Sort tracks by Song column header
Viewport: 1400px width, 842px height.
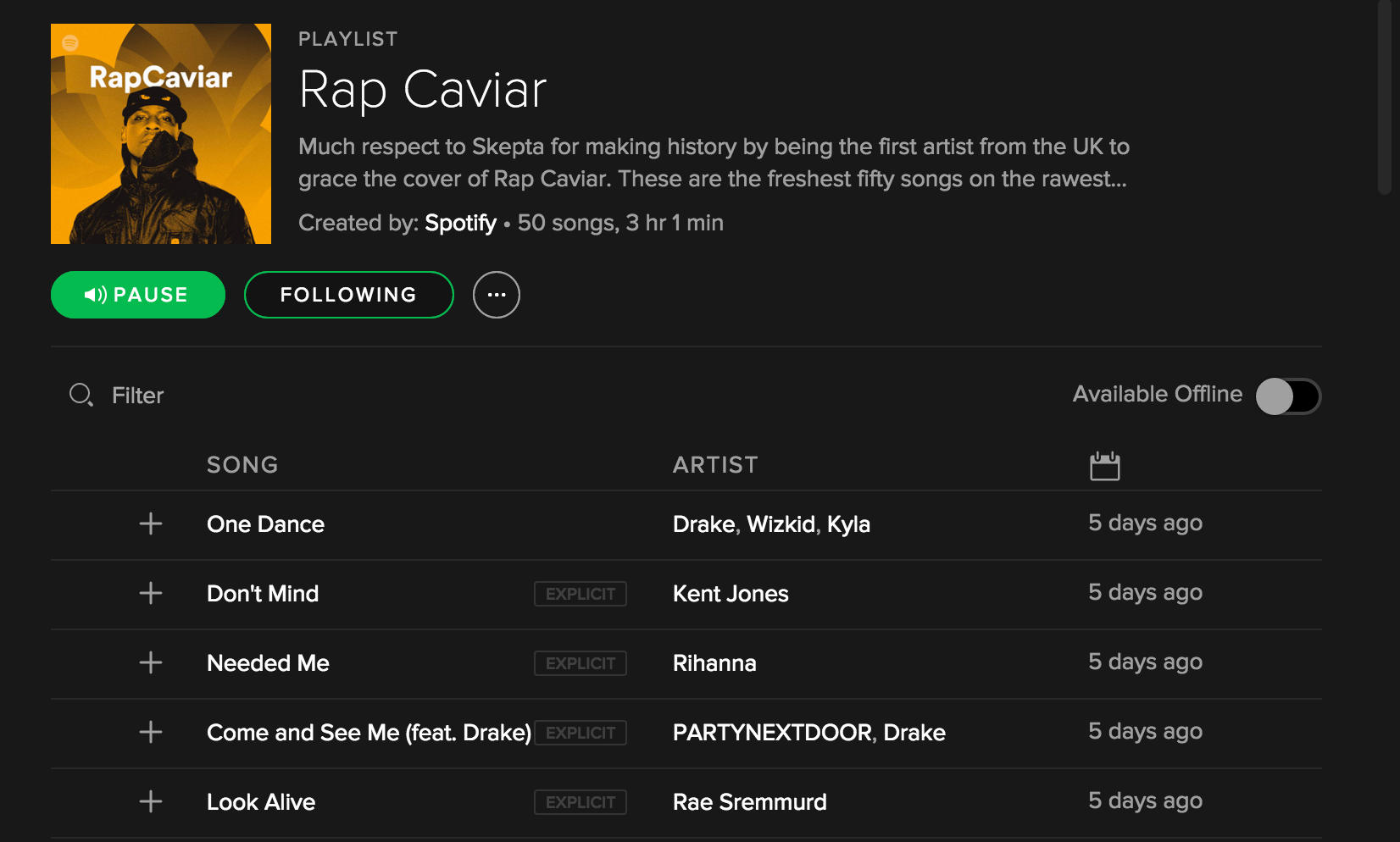[x=242, y=465]
